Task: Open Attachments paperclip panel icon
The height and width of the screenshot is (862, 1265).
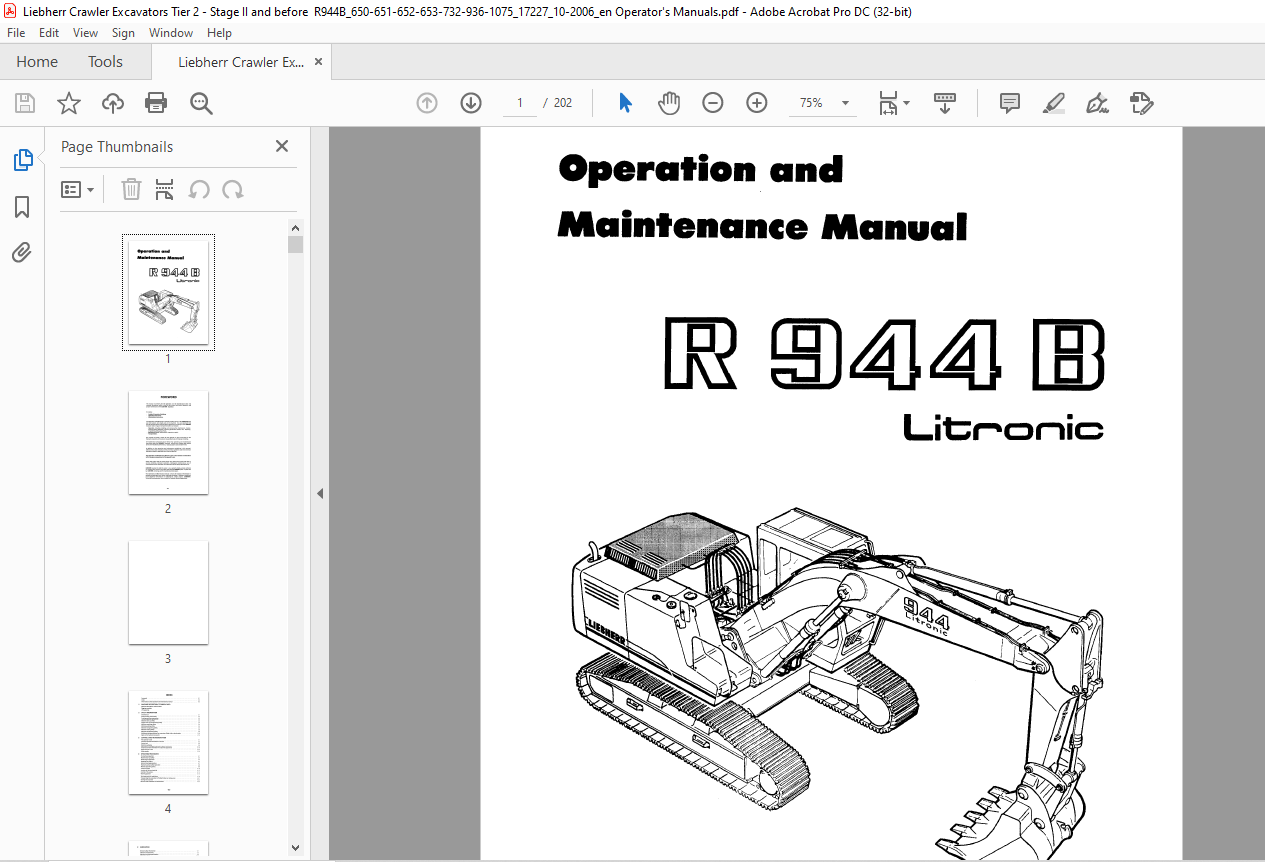Action: (22, 252)
